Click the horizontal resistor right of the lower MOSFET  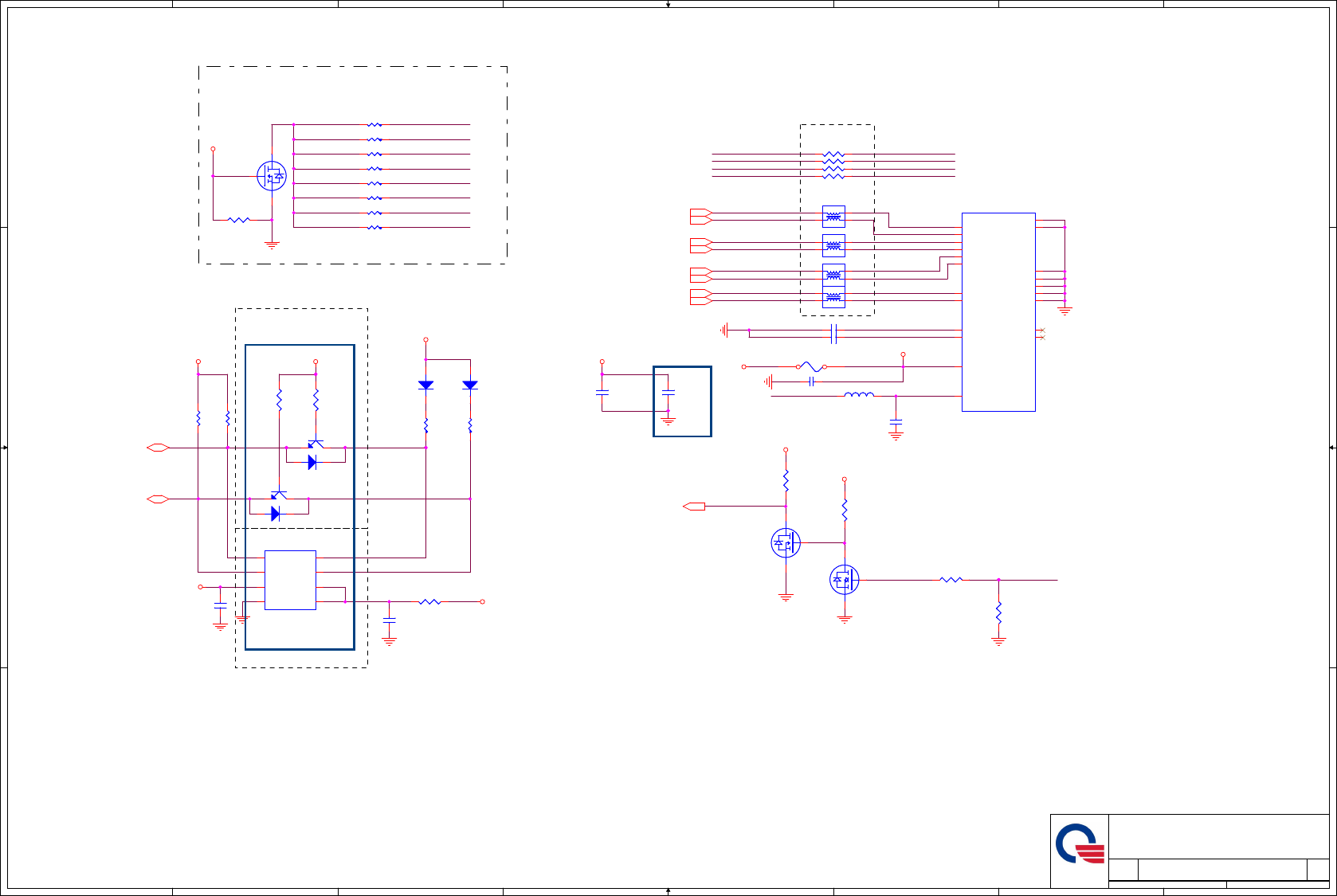(951, 580)
